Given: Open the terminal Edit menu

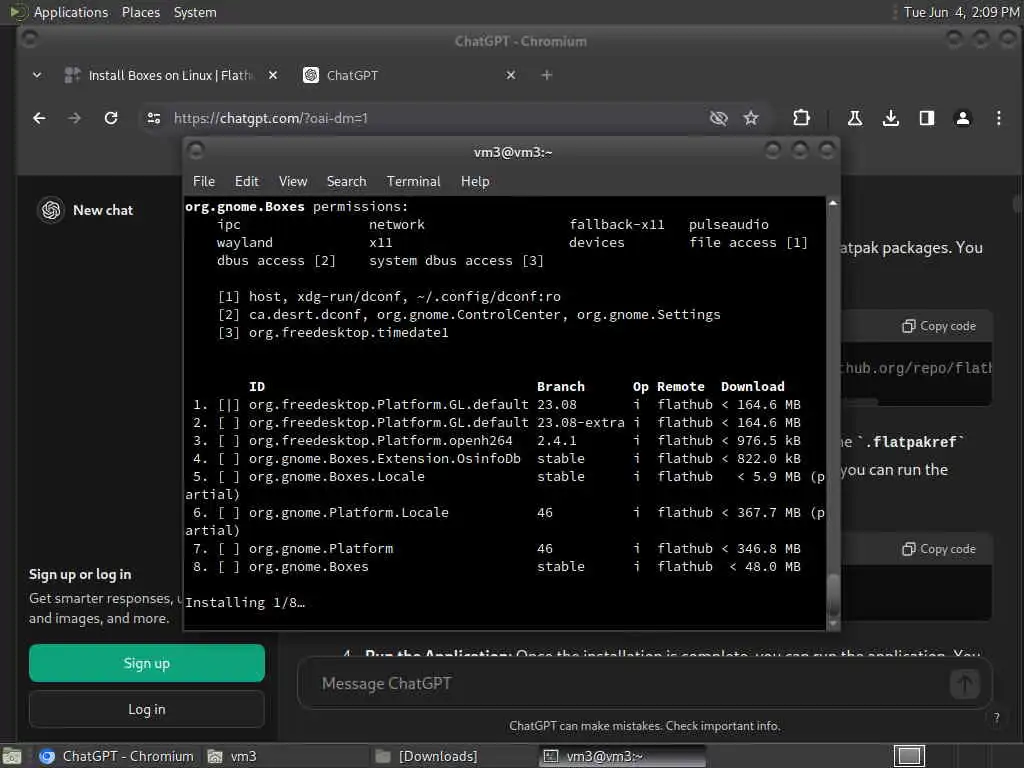Looking at the screenshot, I should click(247, 182).
